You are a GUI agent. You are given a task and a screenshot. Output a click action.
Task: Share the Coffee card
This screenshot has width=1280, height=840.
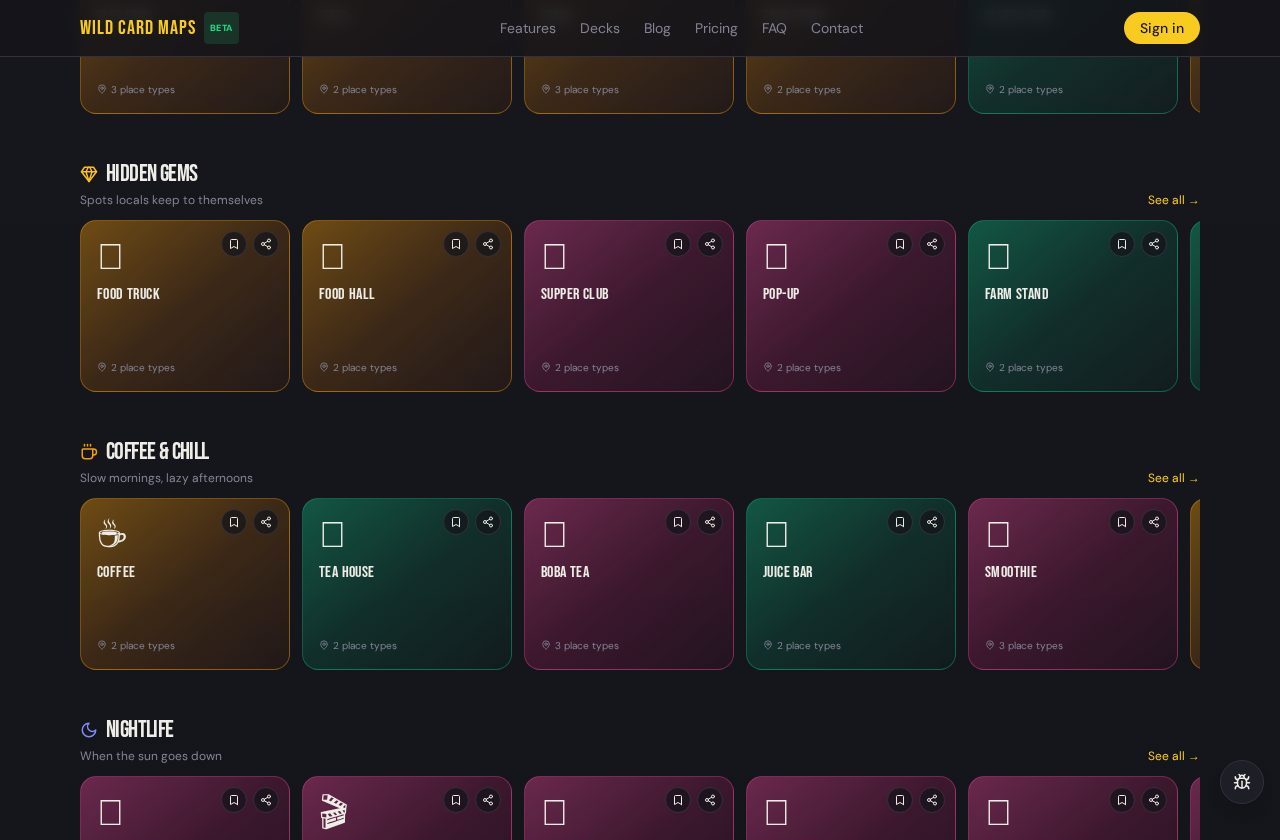tap(266, 522)
